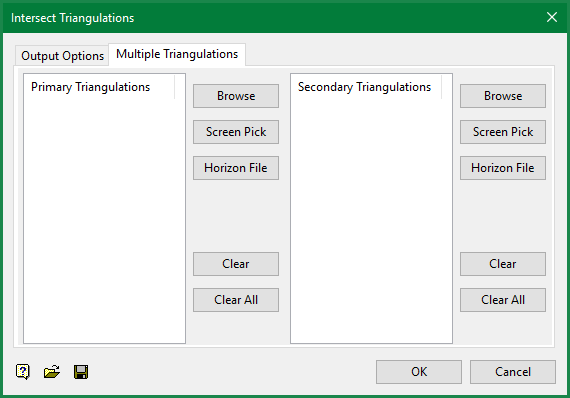Click the open folder load icon
Viewport: 570px width, 398px height.
[52, 372]
